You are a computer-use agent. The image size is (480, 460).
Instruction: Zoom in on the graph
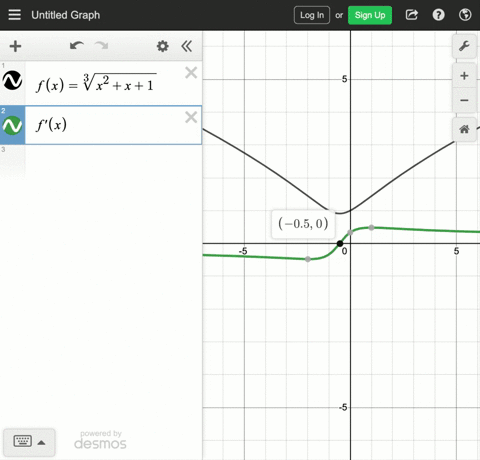(x=464, y=76)
